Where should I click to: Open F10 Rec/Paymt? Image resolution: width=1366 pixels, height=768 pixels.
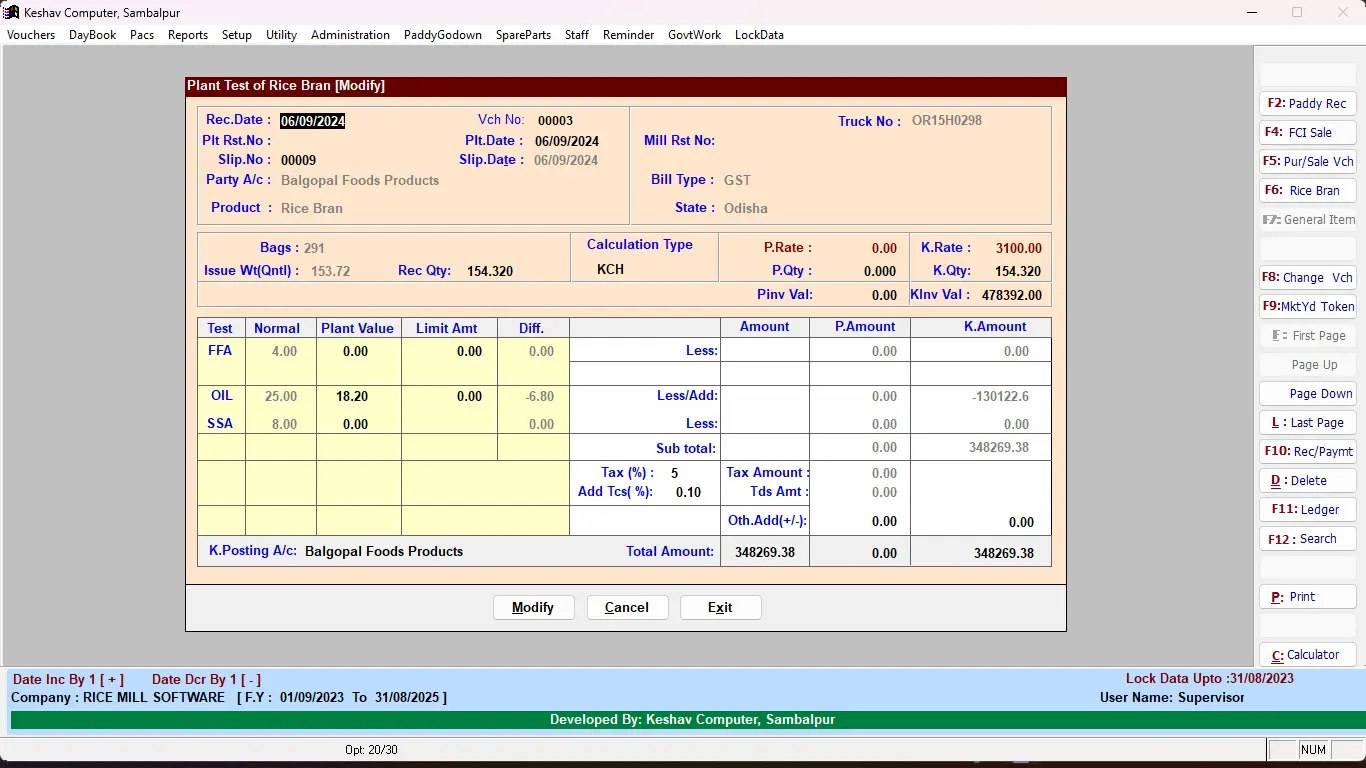pyautogui.click(x=1307, y=452)
